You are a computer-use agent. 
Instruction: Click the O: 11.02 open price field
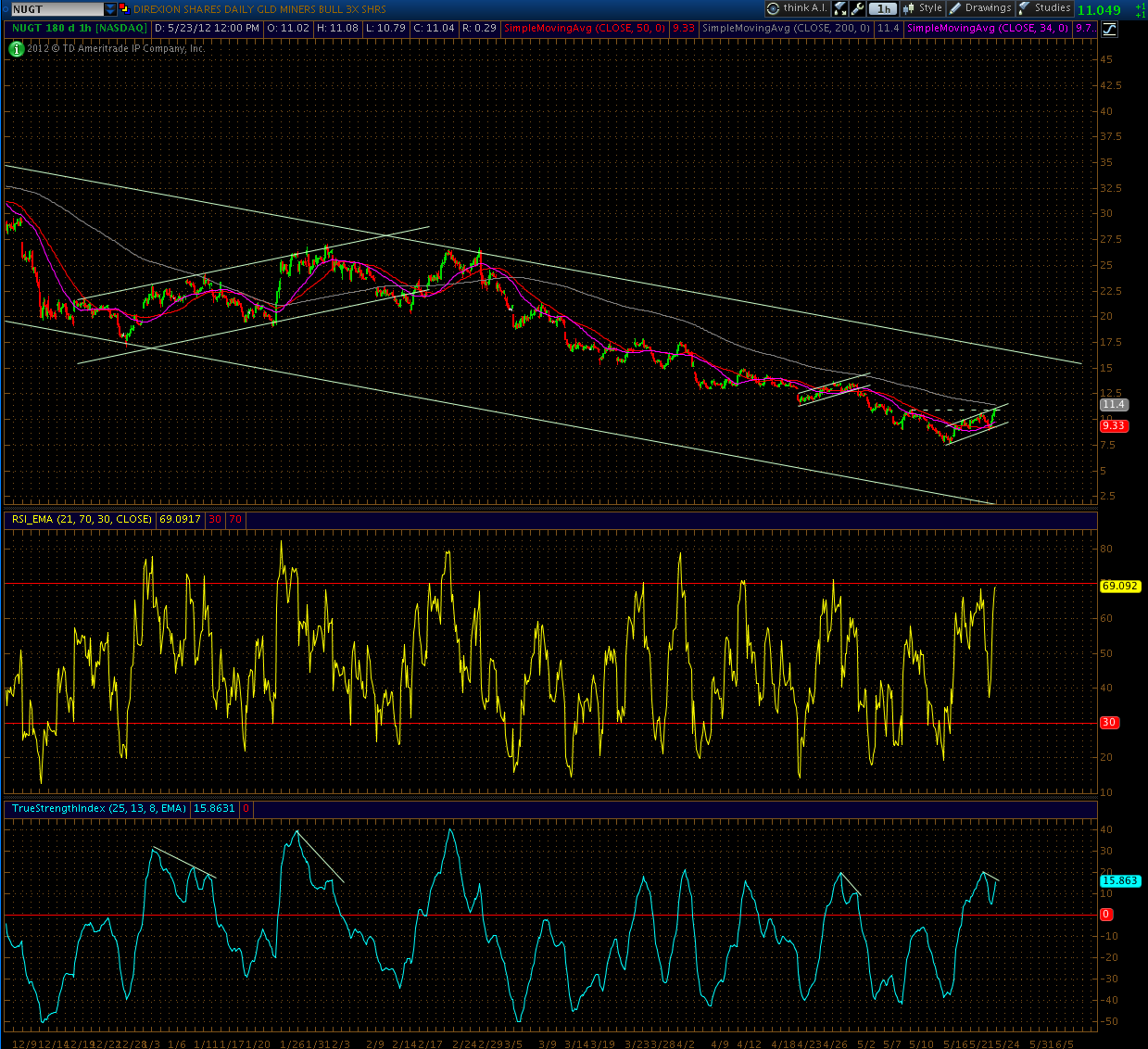click(x=288, y=29)
